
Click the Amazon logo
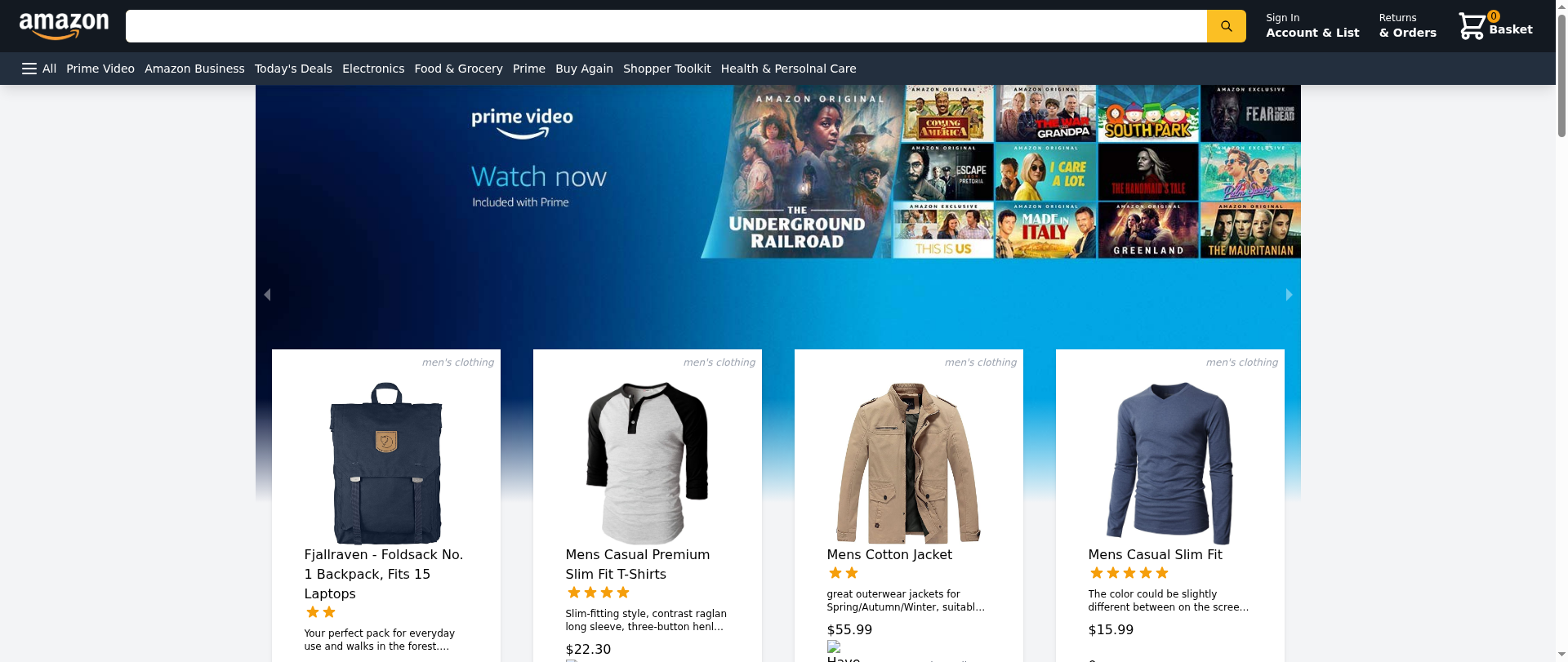pos(64,26)
